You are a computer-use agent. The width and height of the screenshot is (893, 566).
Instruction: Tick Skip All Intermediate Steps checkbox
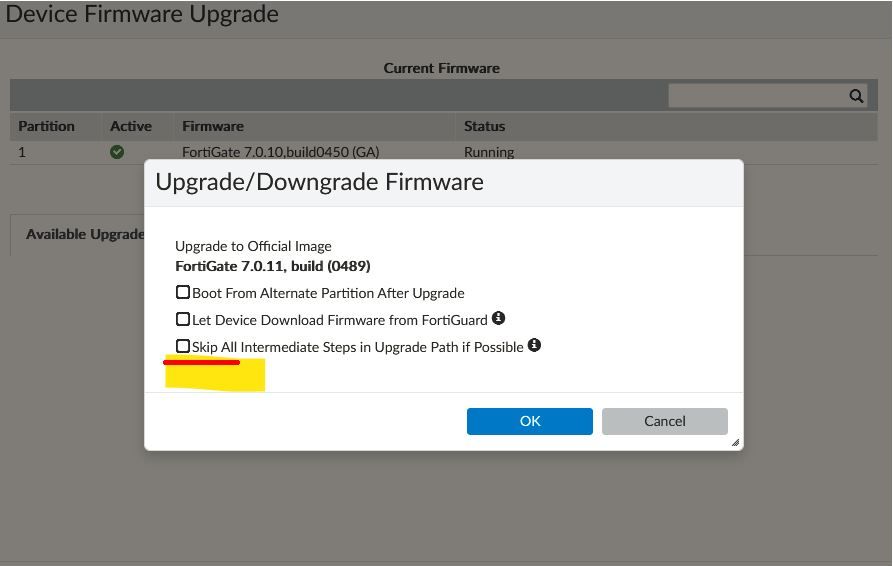pos(183,346)
